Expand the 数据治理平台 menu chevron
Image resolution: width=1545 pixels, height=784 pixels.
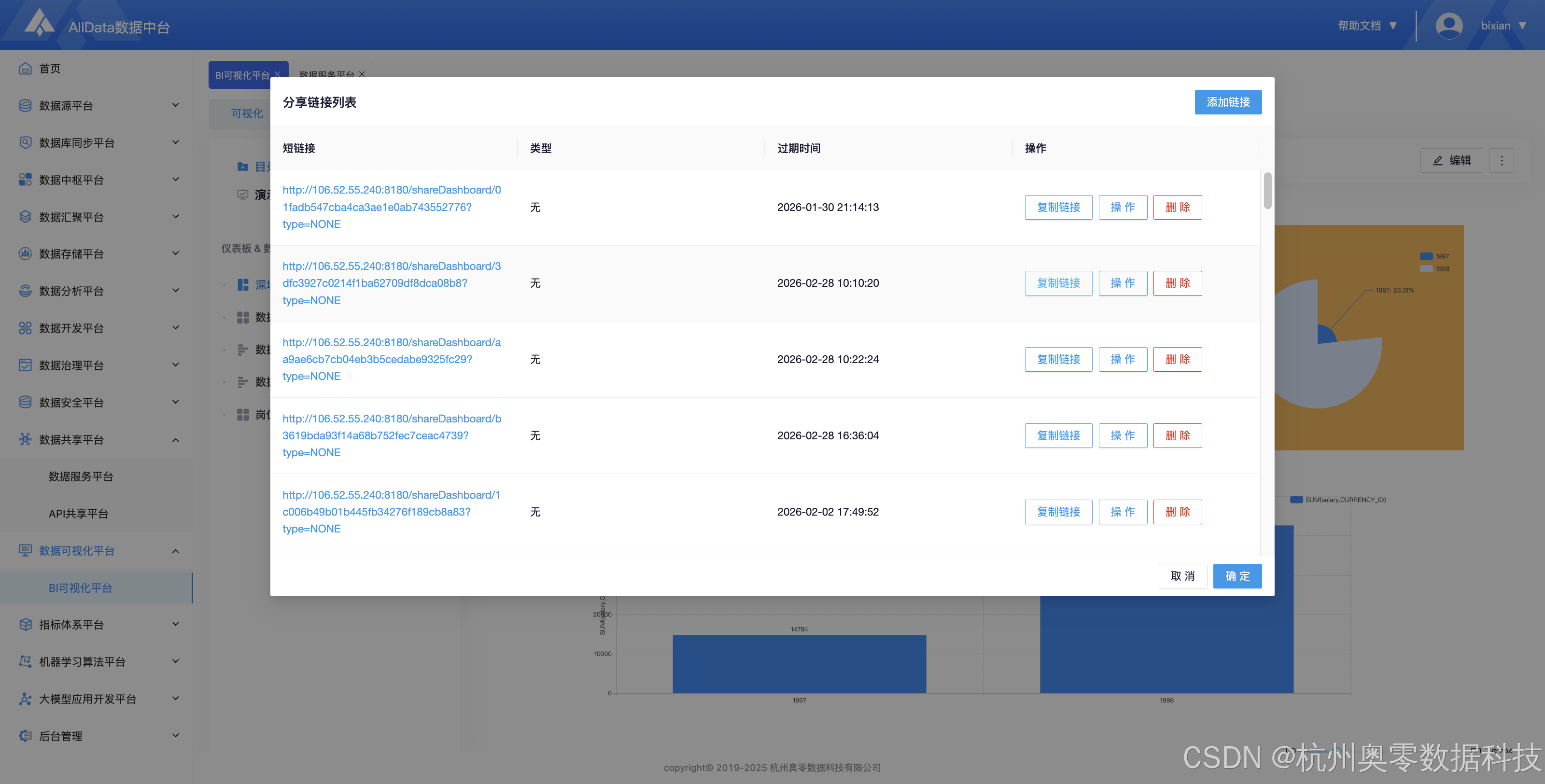pyautogui.click(x=176, y=364)
